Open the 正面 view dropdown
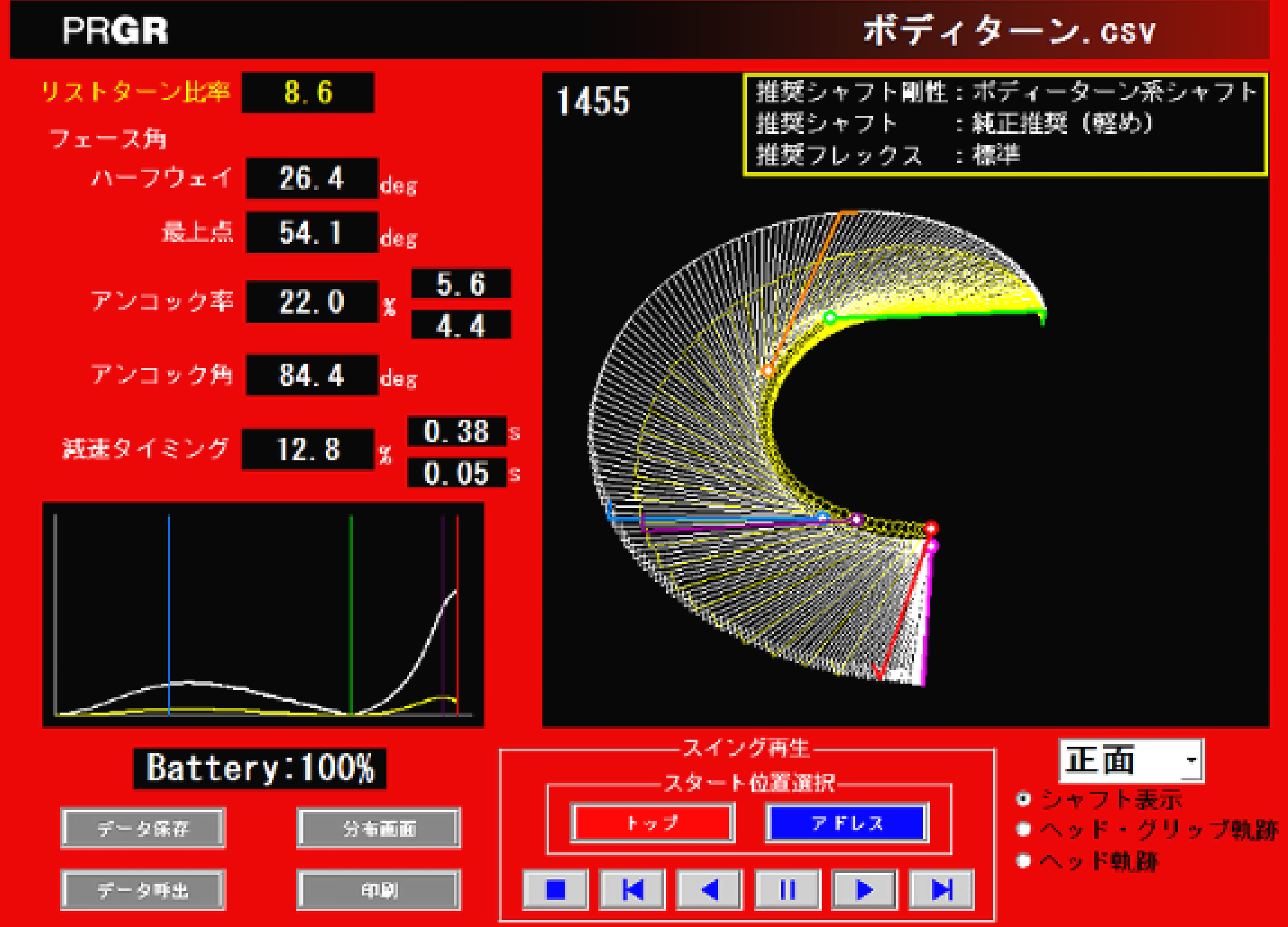This screenshot has height=927, width=1288. click(1191, 760)
